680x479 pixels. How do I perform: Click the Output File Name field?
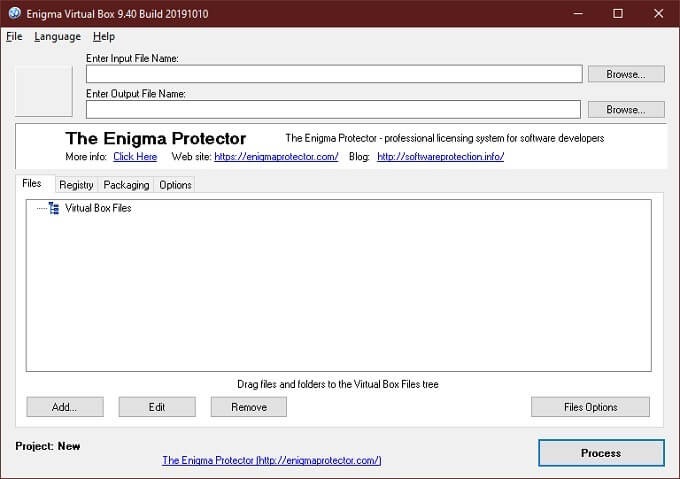click(x=333, y=109)
